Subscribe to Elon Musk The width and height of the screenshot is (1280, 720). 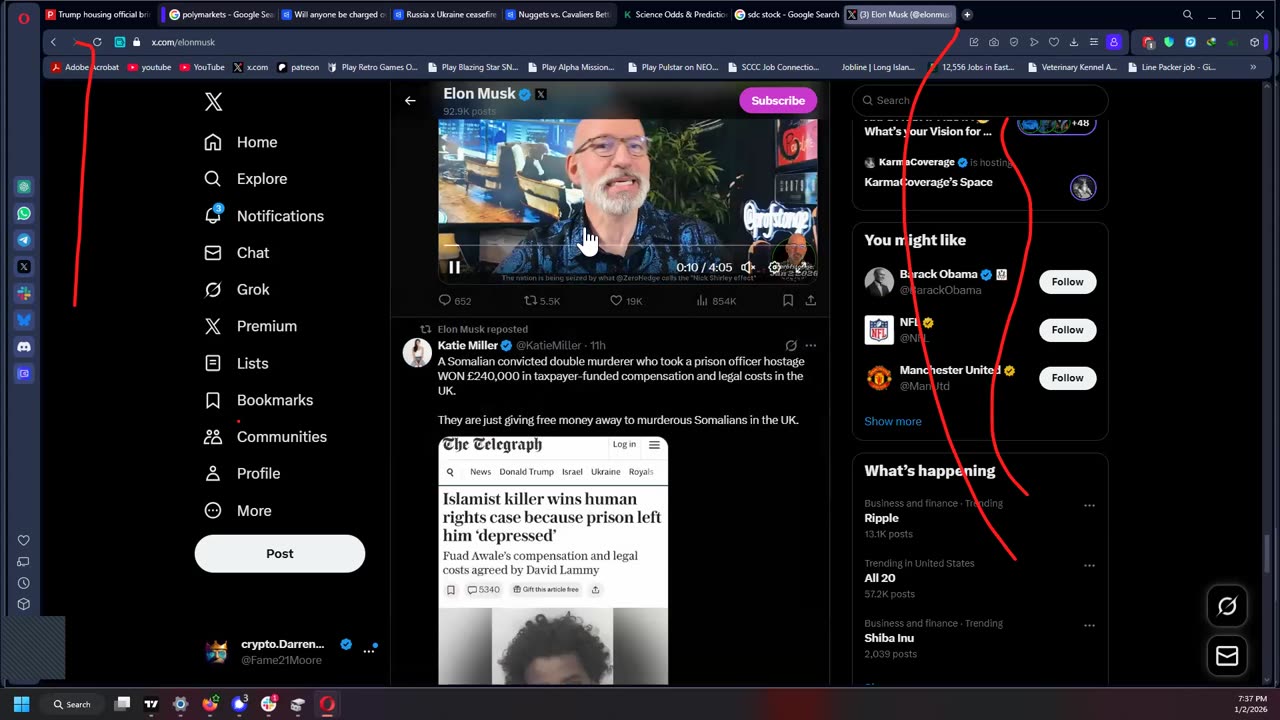tap(778, 100)
